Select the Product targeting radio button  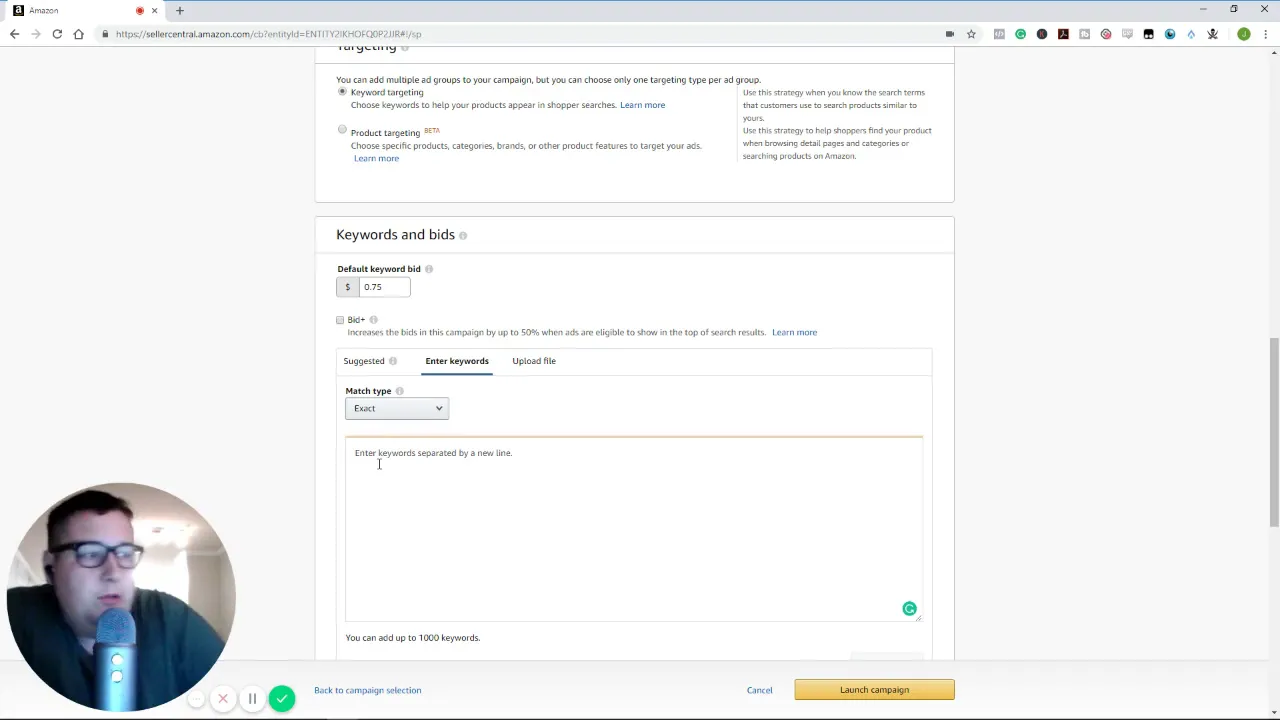point(342,129)
